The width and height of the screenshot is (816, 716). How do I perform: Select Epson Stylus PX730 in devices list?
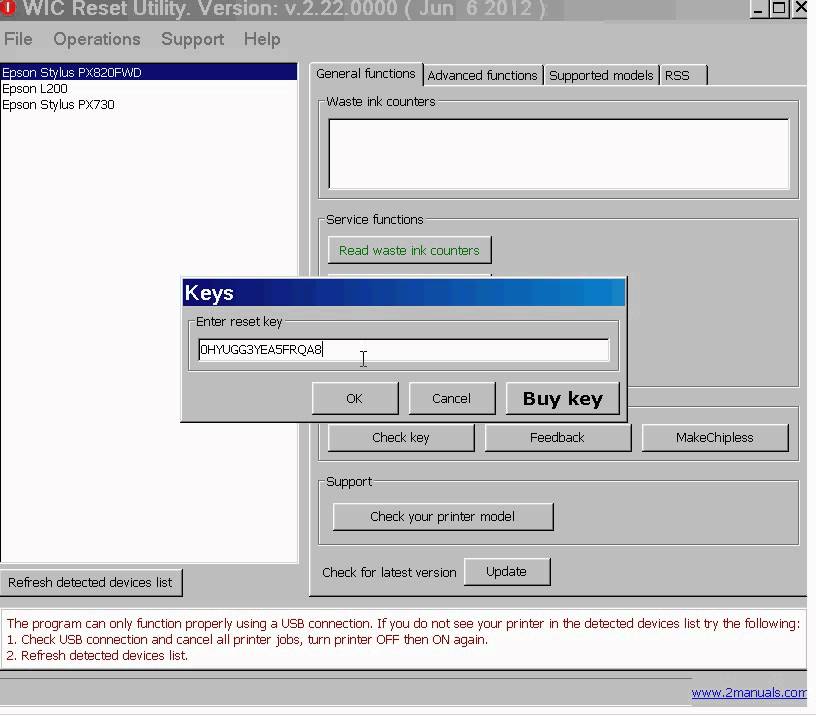[149, 105]
